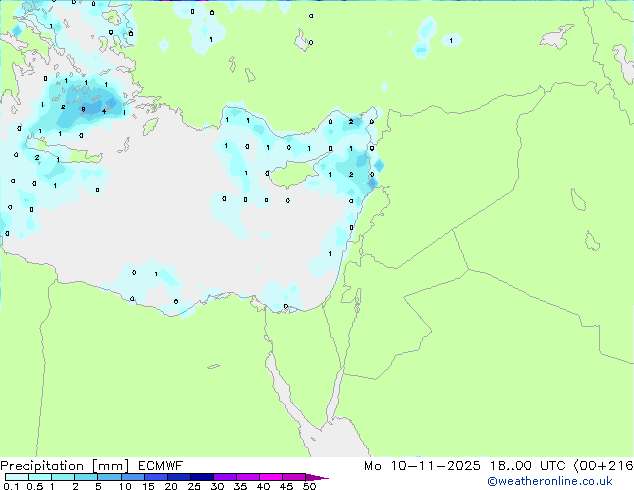Select the 2–5 mm legend color box

tap(86, 477)
